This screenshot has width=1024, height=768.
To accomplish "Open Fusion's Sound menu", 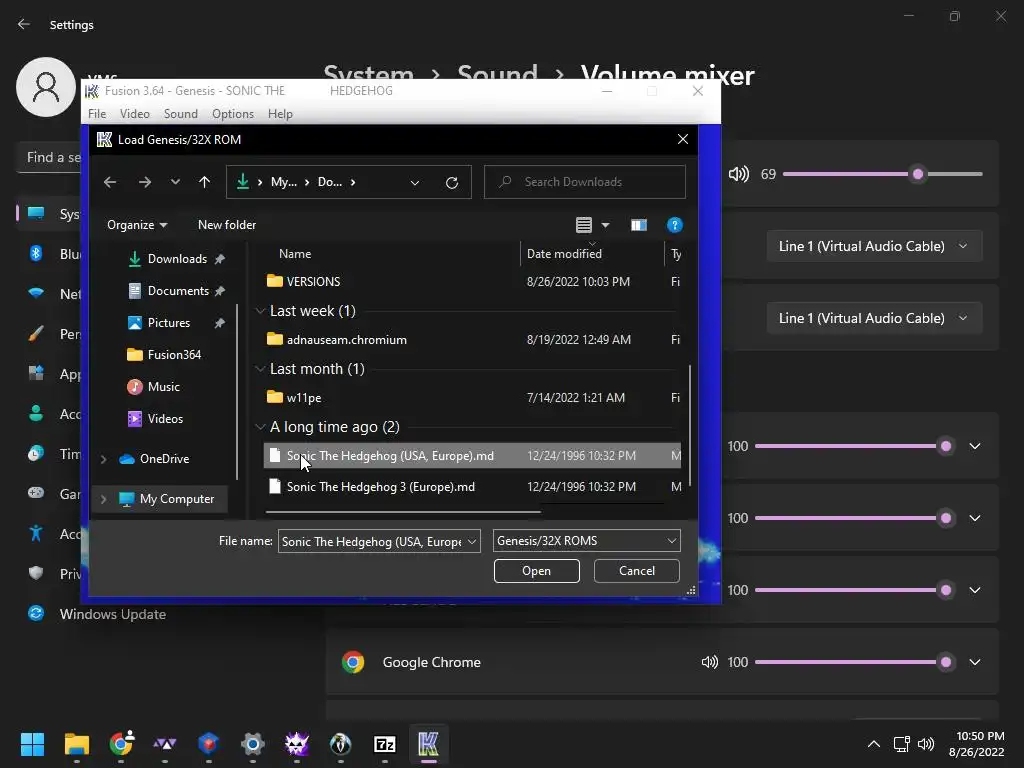I will 181,114.
